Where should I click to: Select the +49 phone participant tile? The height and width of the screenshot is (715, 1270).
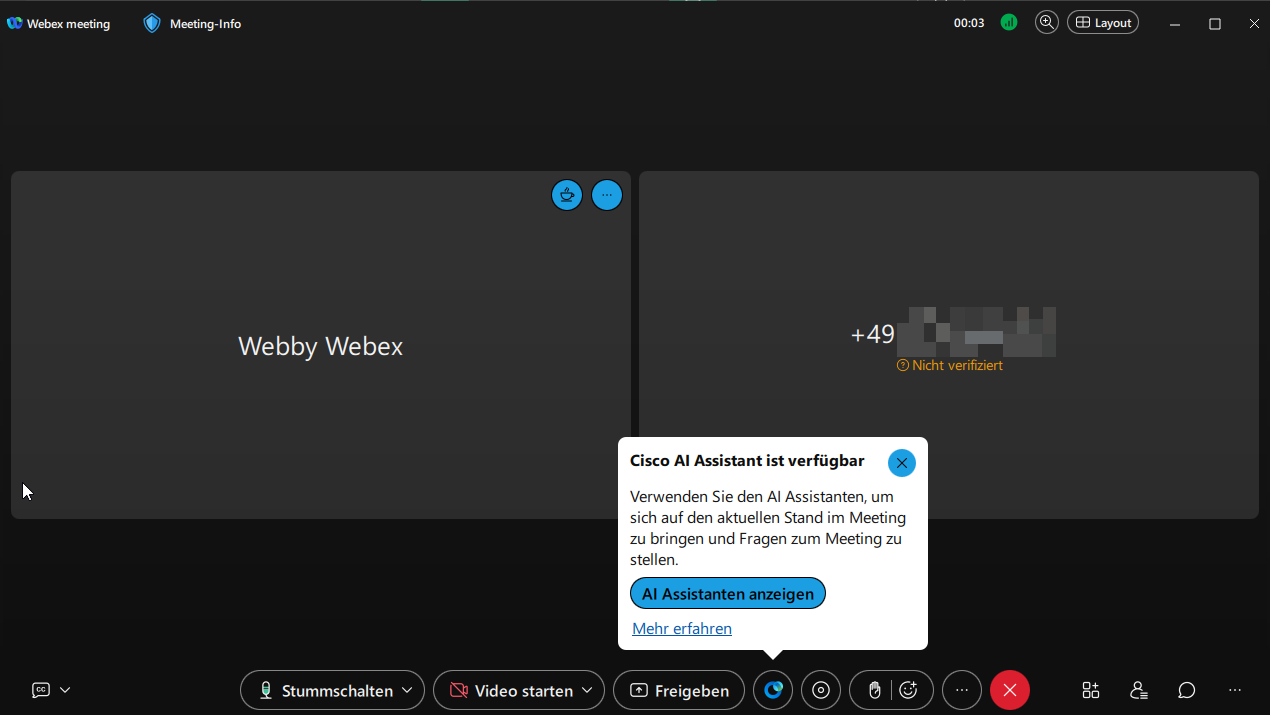[948, 345]
